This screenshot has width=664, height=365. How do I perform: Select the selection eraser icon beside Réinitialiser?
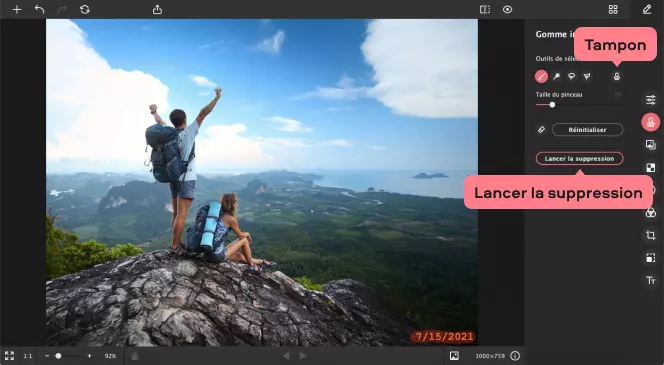point(541,130)
